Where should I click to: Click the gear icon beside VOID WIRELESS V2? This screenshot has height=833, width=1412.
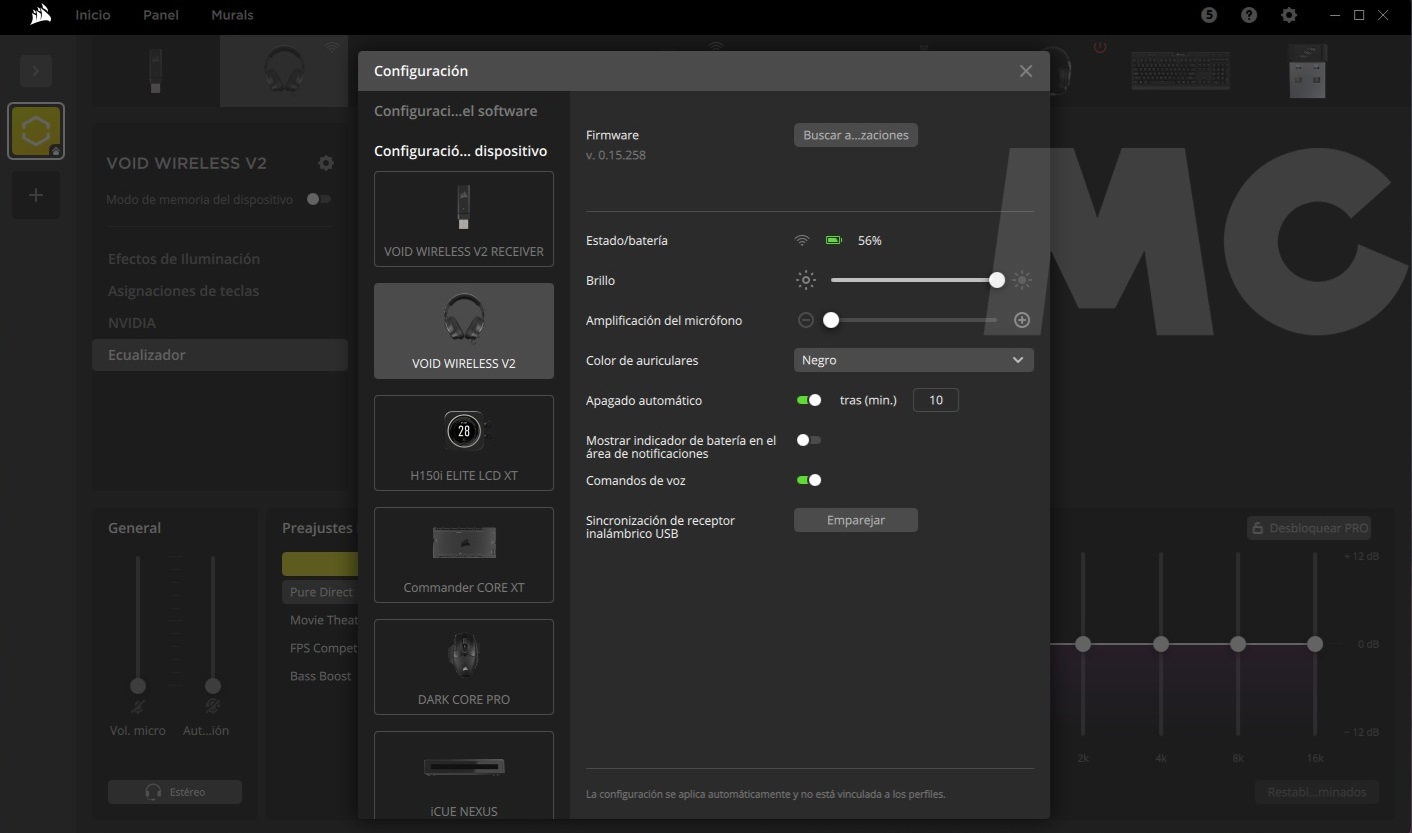[x=326, y=163]
